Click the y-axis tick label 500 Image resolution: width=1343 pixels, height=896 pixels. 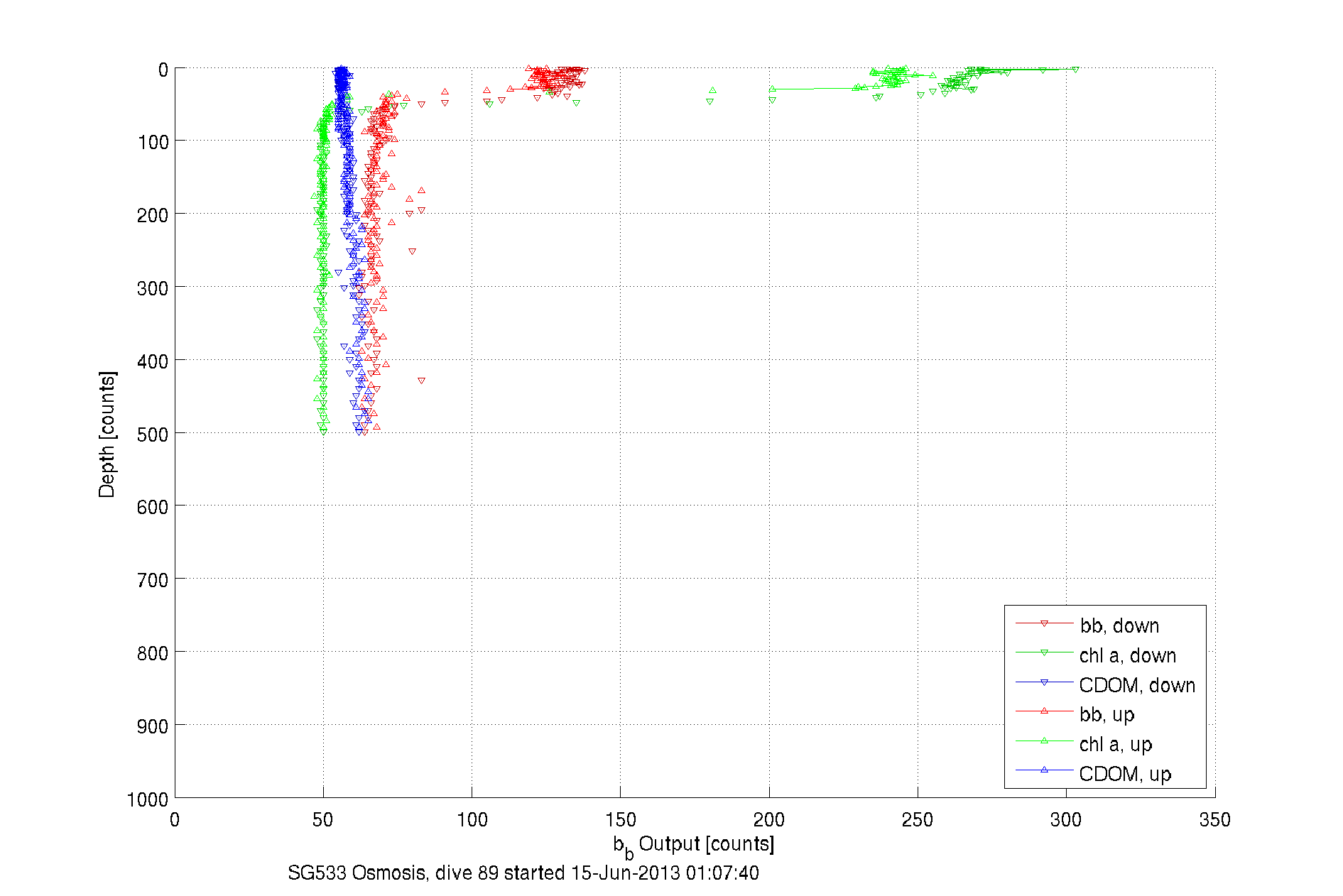coord(153,435)
